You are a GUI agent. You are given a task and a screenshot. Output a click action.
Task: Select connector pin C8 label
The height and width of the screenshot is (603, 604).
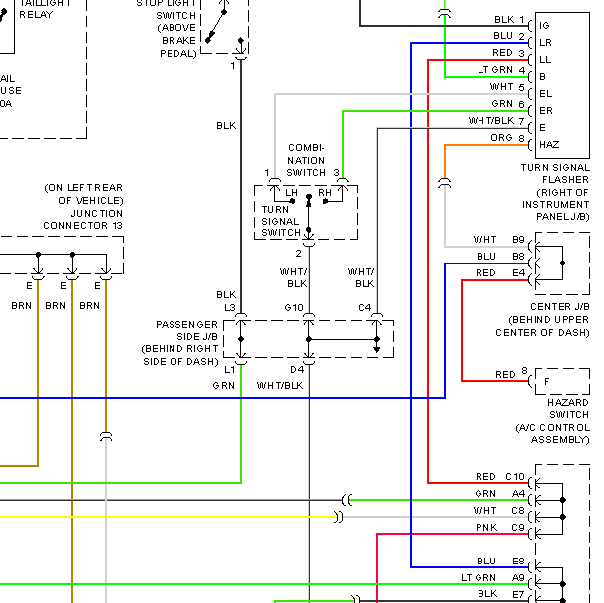518,511
